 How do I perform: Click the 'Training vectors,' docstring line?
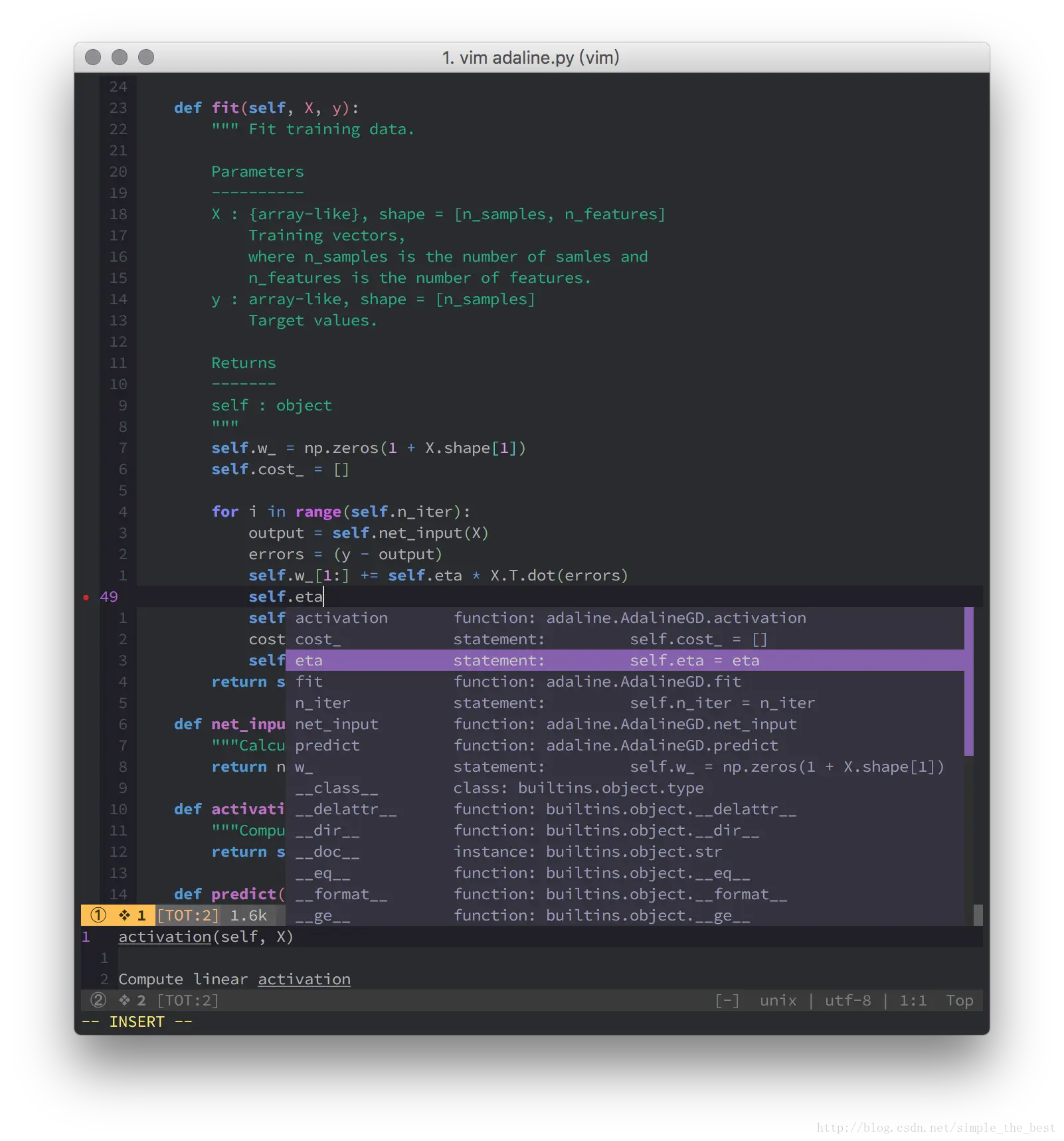(x=327, y=235)
